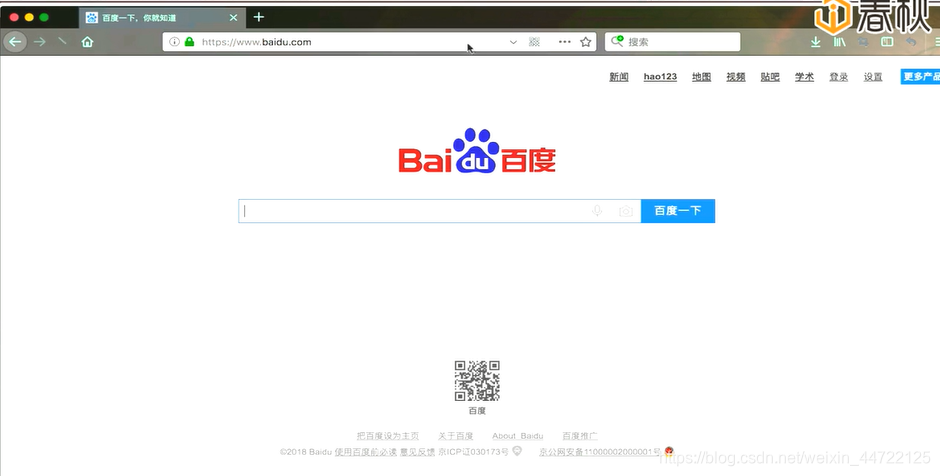Viewport: 940px width, 476px height.
Task: Show site information via the info icon
Action: [x=174, y=42]
